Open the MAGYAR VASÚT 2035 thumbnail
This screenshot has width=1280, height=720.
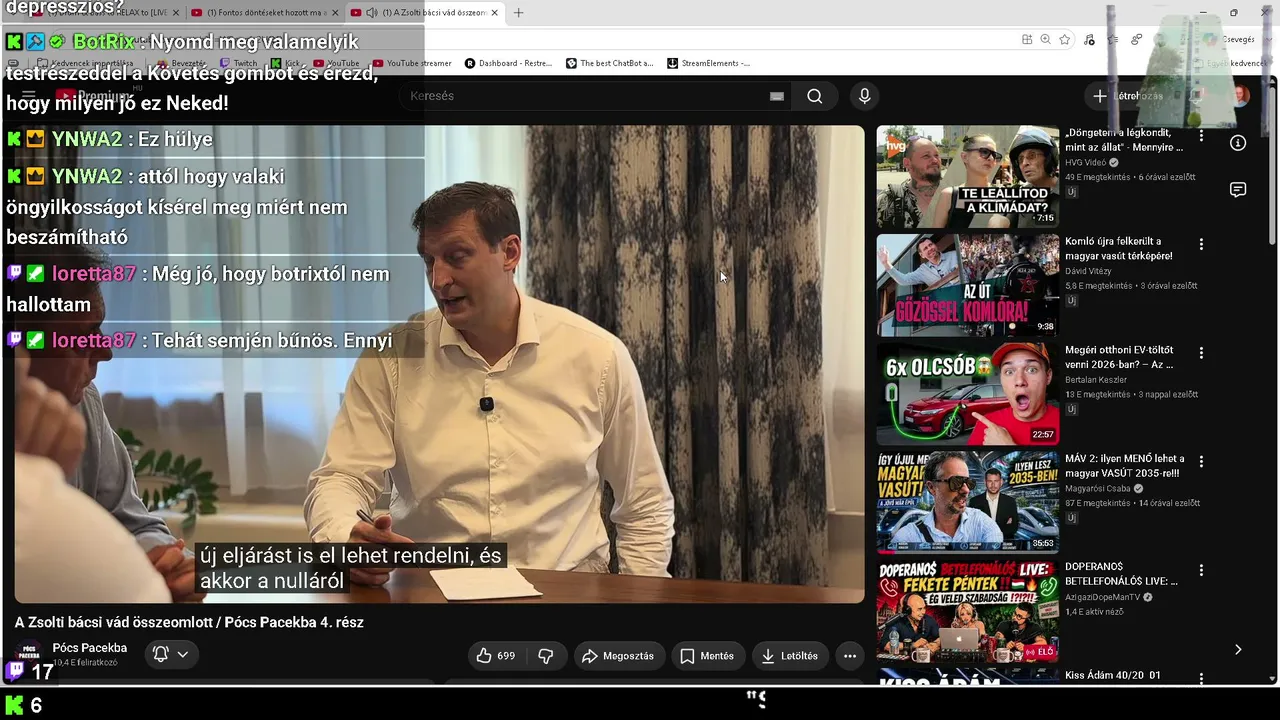[x=967, y=503]
